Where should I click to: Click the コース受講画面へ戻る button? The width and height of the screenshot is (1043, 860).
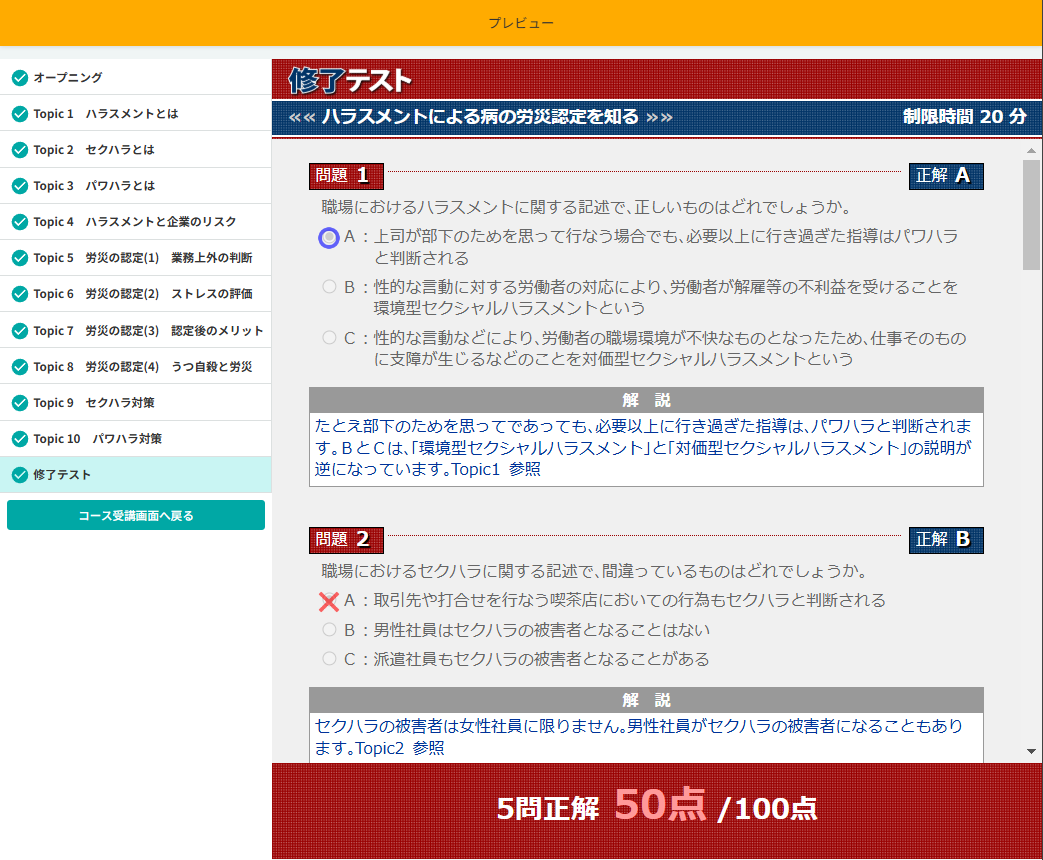click(136, 515)
